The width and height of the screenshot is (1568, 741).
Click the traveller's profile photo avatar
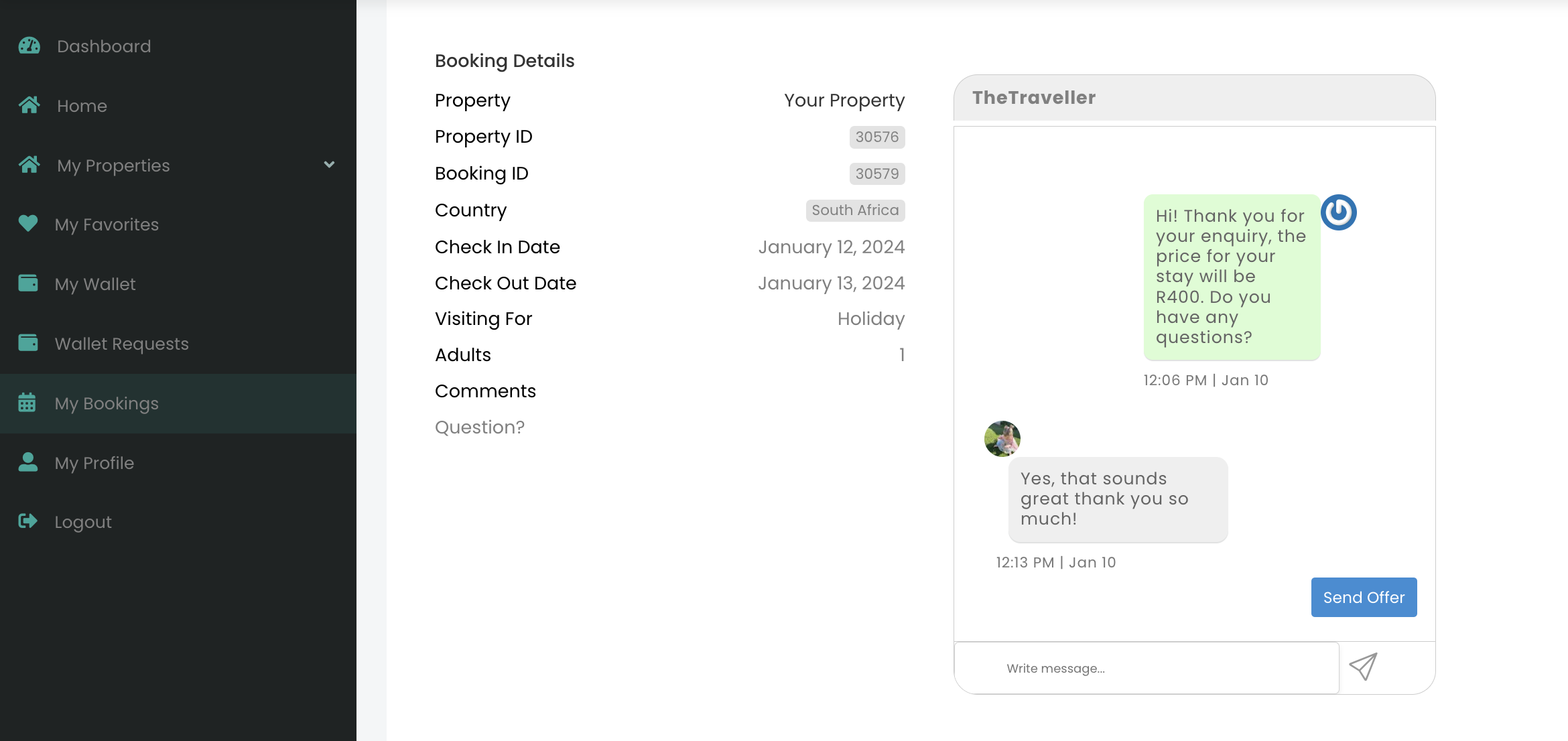(1002, 439)
